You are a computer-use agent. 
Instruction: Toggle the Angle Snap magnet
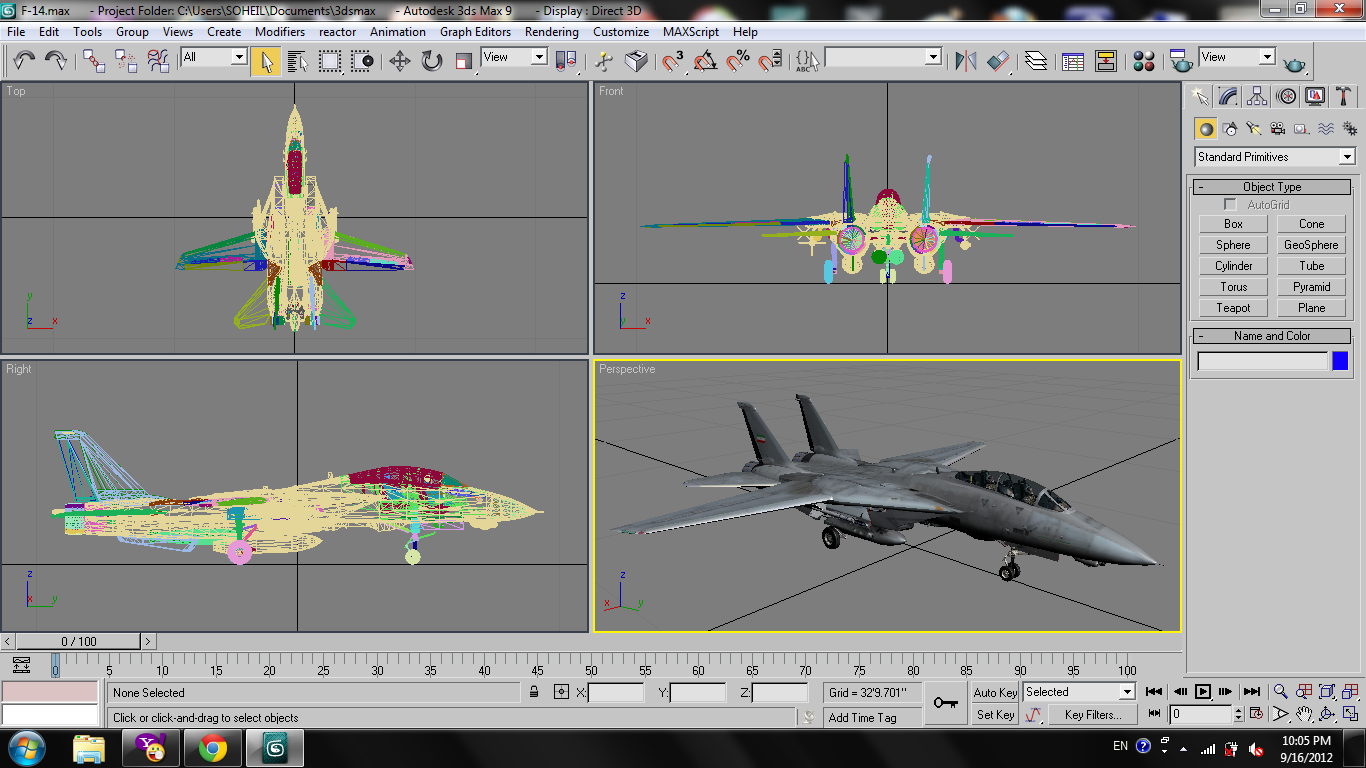pyautogui.click(x=706, y=61)
